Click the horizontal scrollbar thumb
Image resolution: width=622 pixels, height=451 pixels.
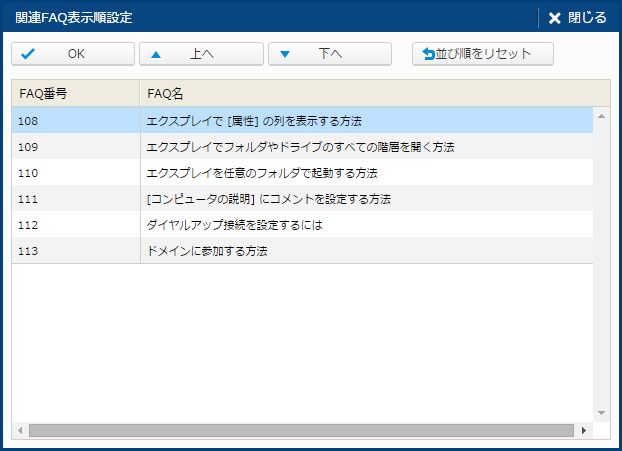300,430
